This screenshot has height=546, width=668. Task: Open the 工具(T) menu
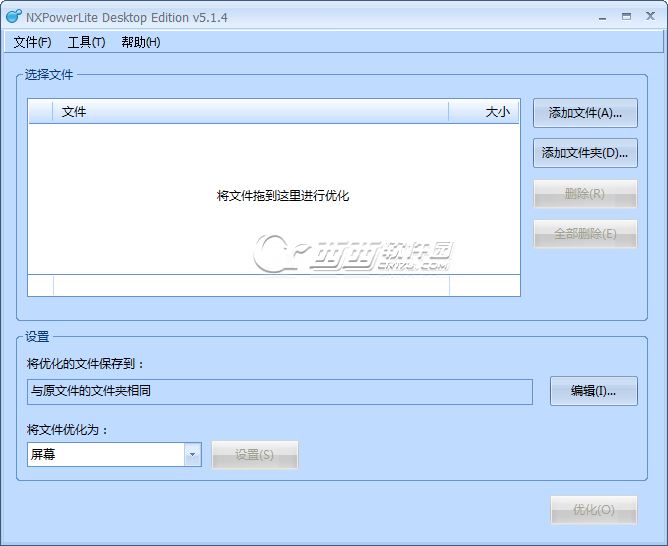coord(86,42)
